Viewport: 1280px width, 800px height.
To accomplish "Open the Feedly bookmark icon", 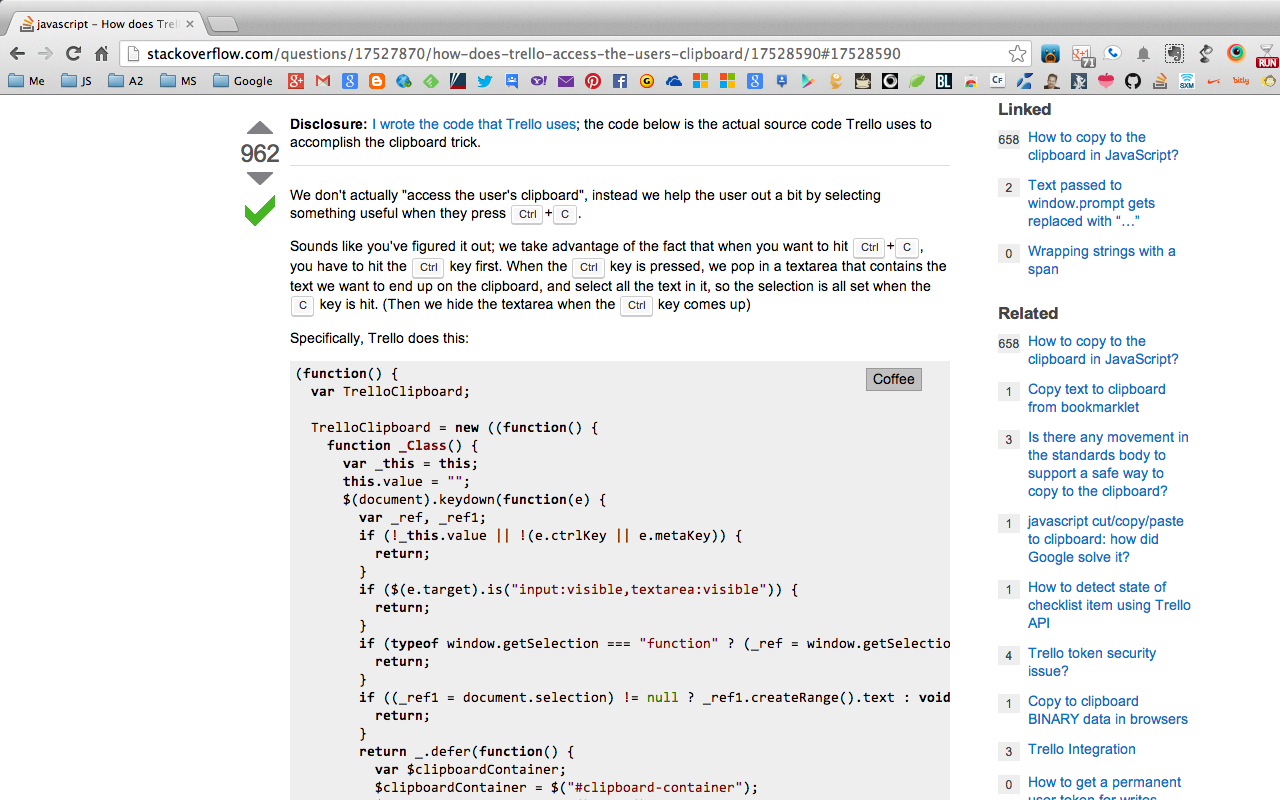I will click(431, 81).
